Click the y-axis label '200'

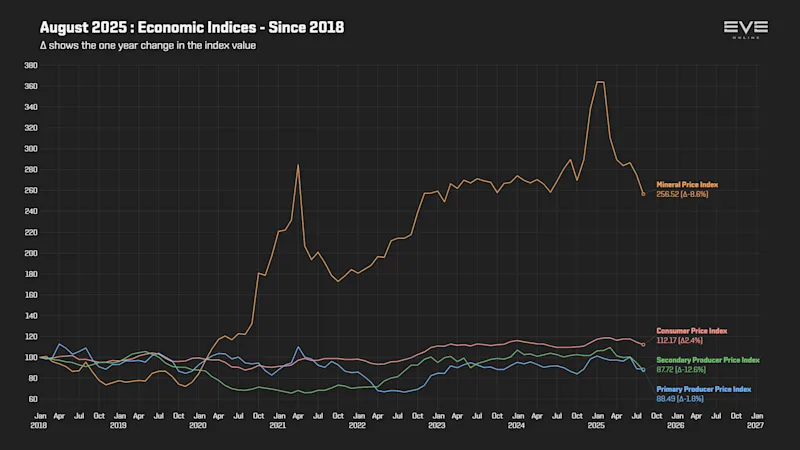pos(31,254)
